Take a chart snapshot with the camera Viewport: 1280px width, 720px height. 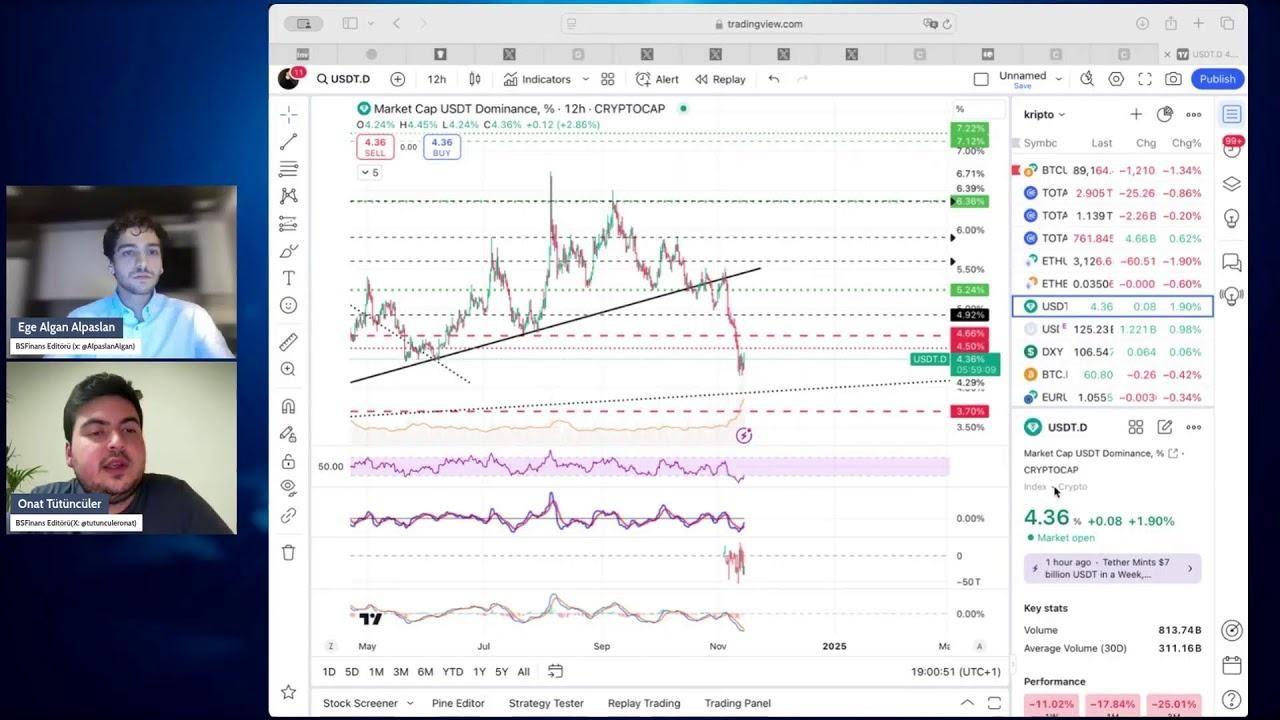(x=1173, y=79)
